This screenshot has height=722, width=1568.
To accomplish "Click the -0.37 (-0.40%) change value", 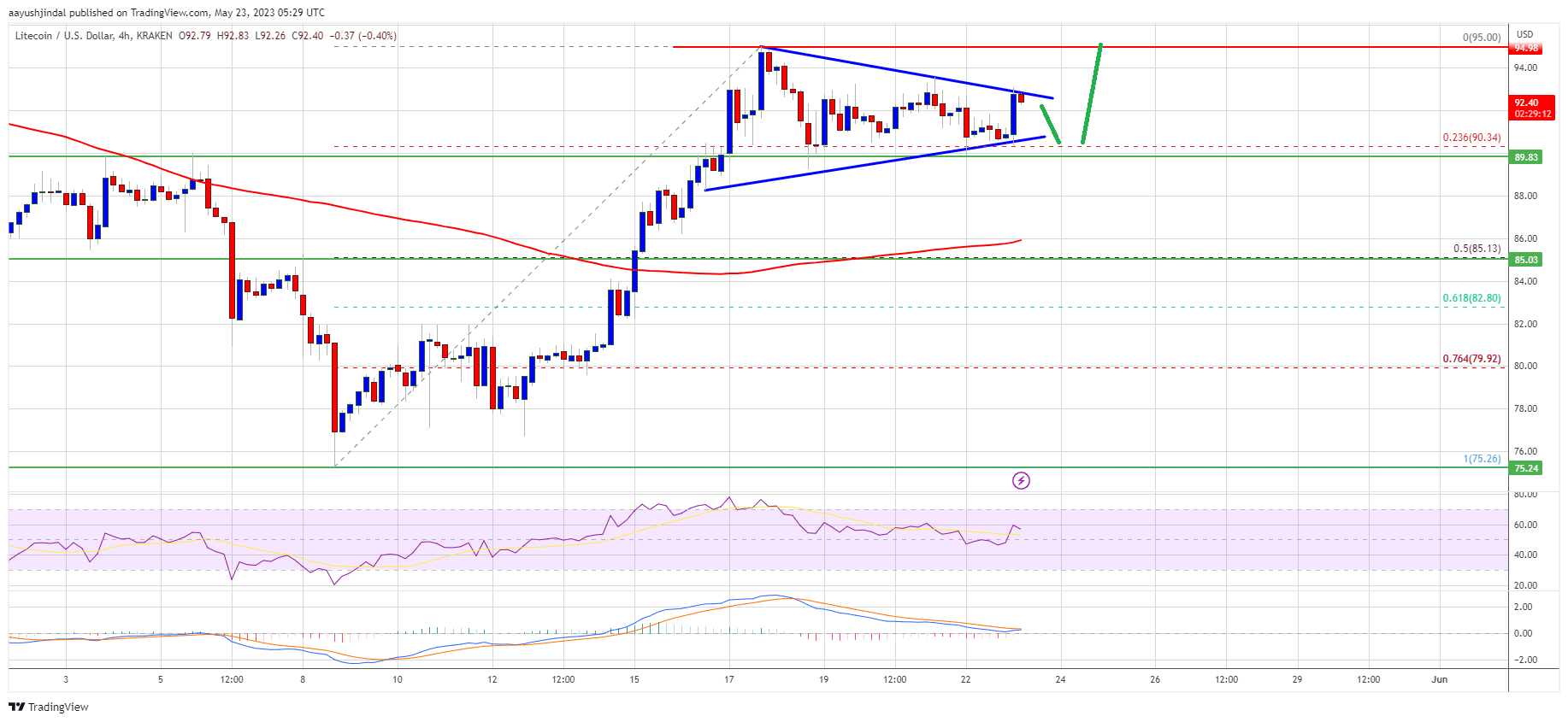I will point(364,36).
